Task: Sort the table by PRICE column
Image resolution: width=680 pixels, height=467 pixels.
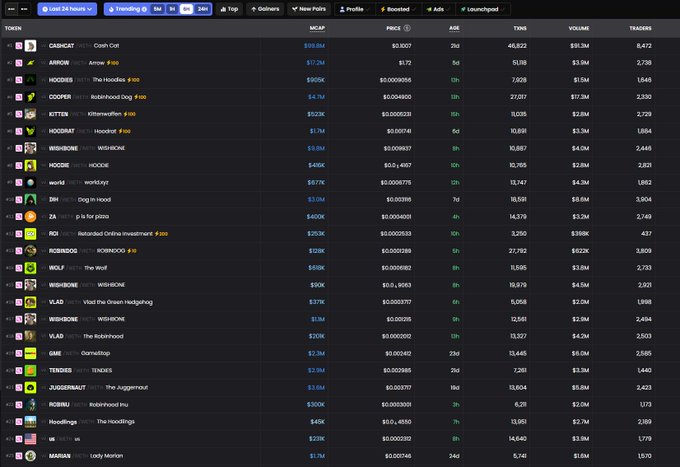Action: (393, 28)
